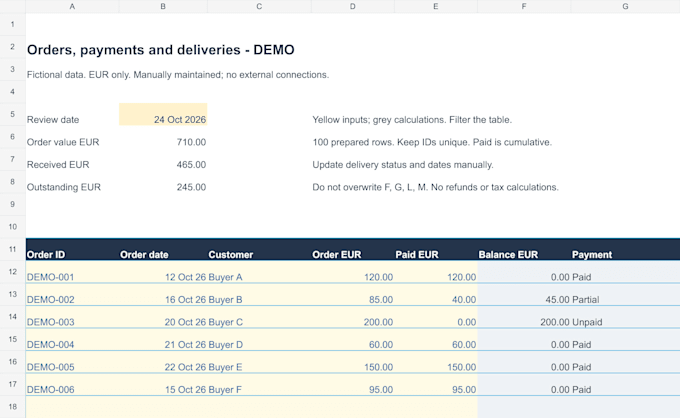Click Paid status for DEMO-001
Viewport: 680px width, 418px height.
pyautogui.click(x=582, y=277)
